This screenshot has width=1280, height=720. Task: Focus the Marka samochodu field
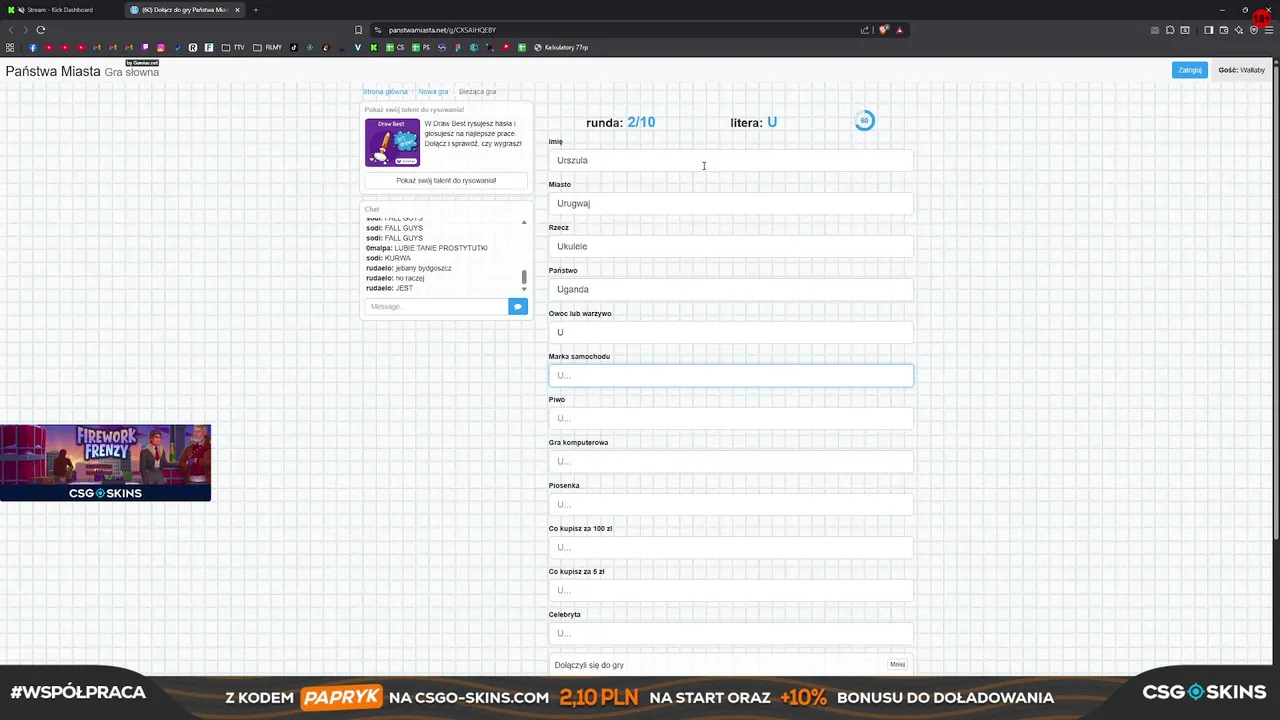pyautogui.click(x=731, y=375)
